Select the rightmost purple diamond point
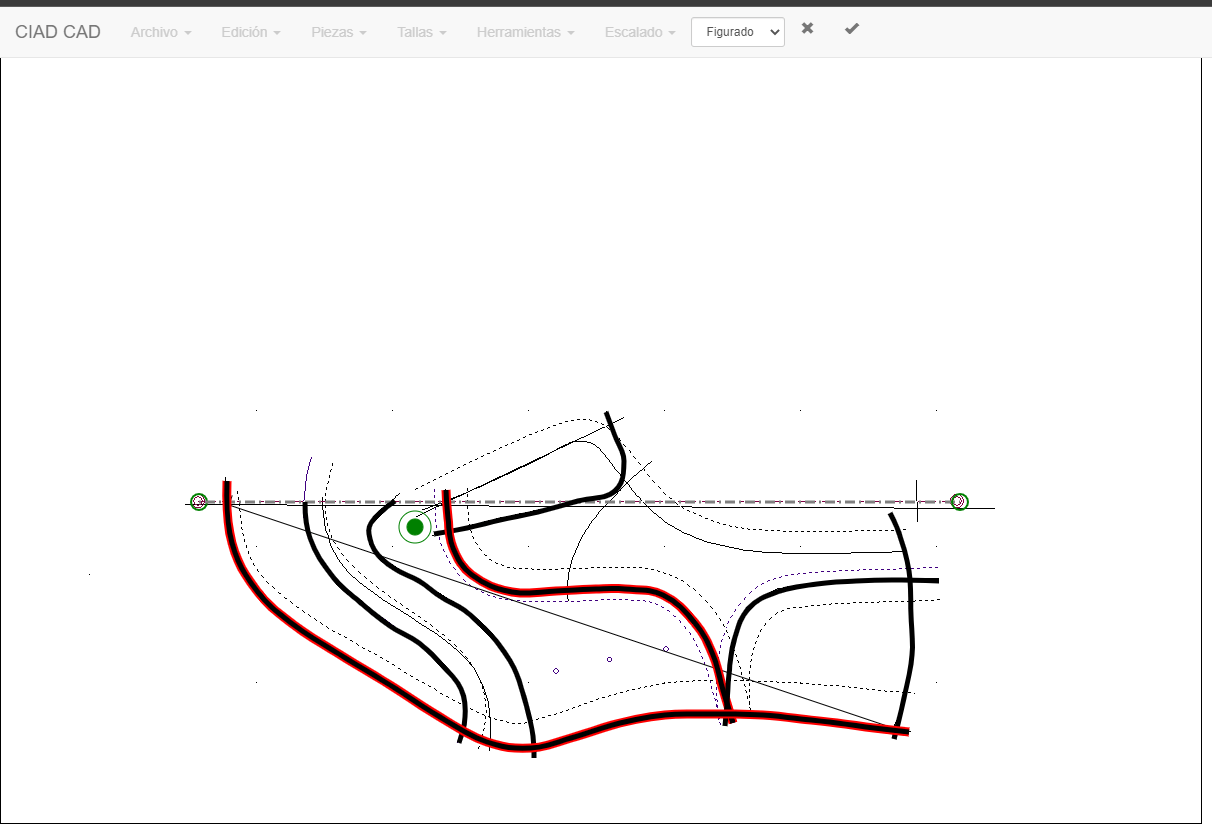This screenshot has height=834, width=1212. (666, 649)
